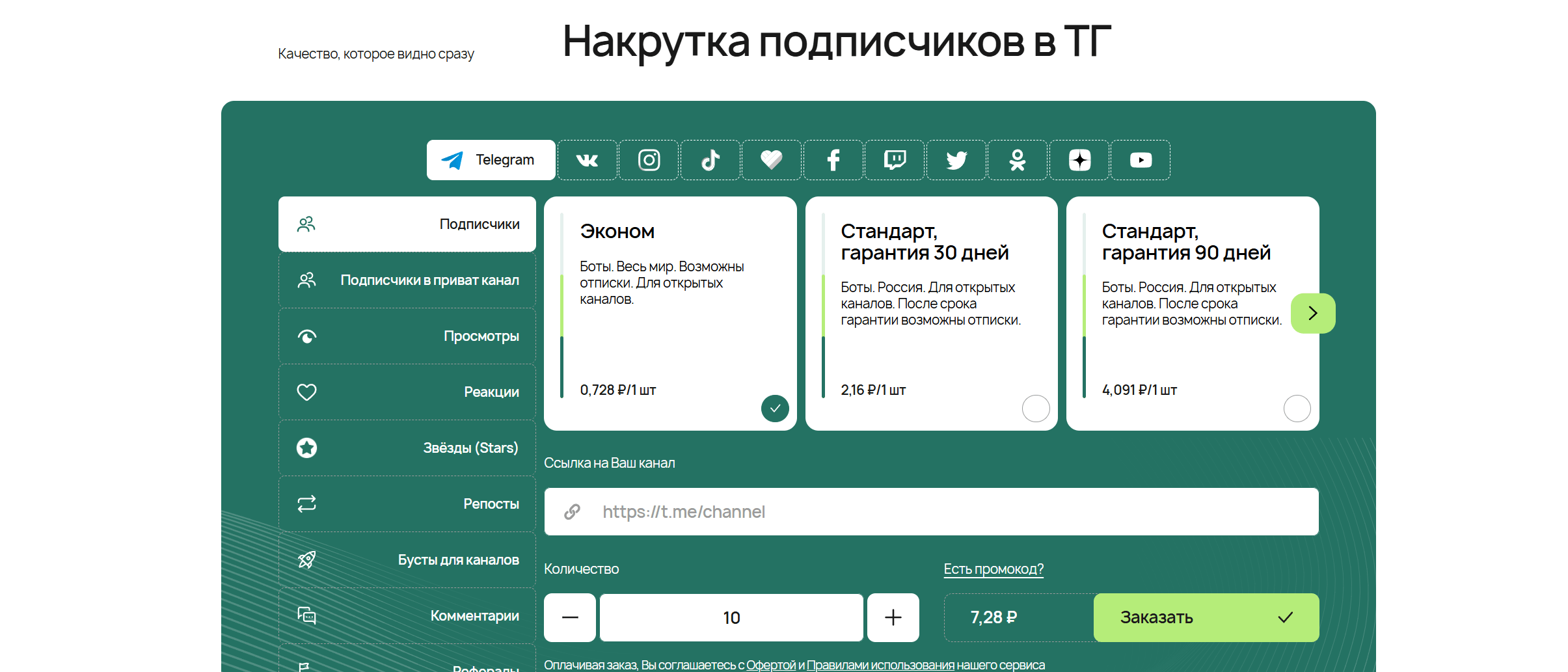Choose the TikTok platform icon
Viewport: 1568px width, 672px height.
point(710,160)
